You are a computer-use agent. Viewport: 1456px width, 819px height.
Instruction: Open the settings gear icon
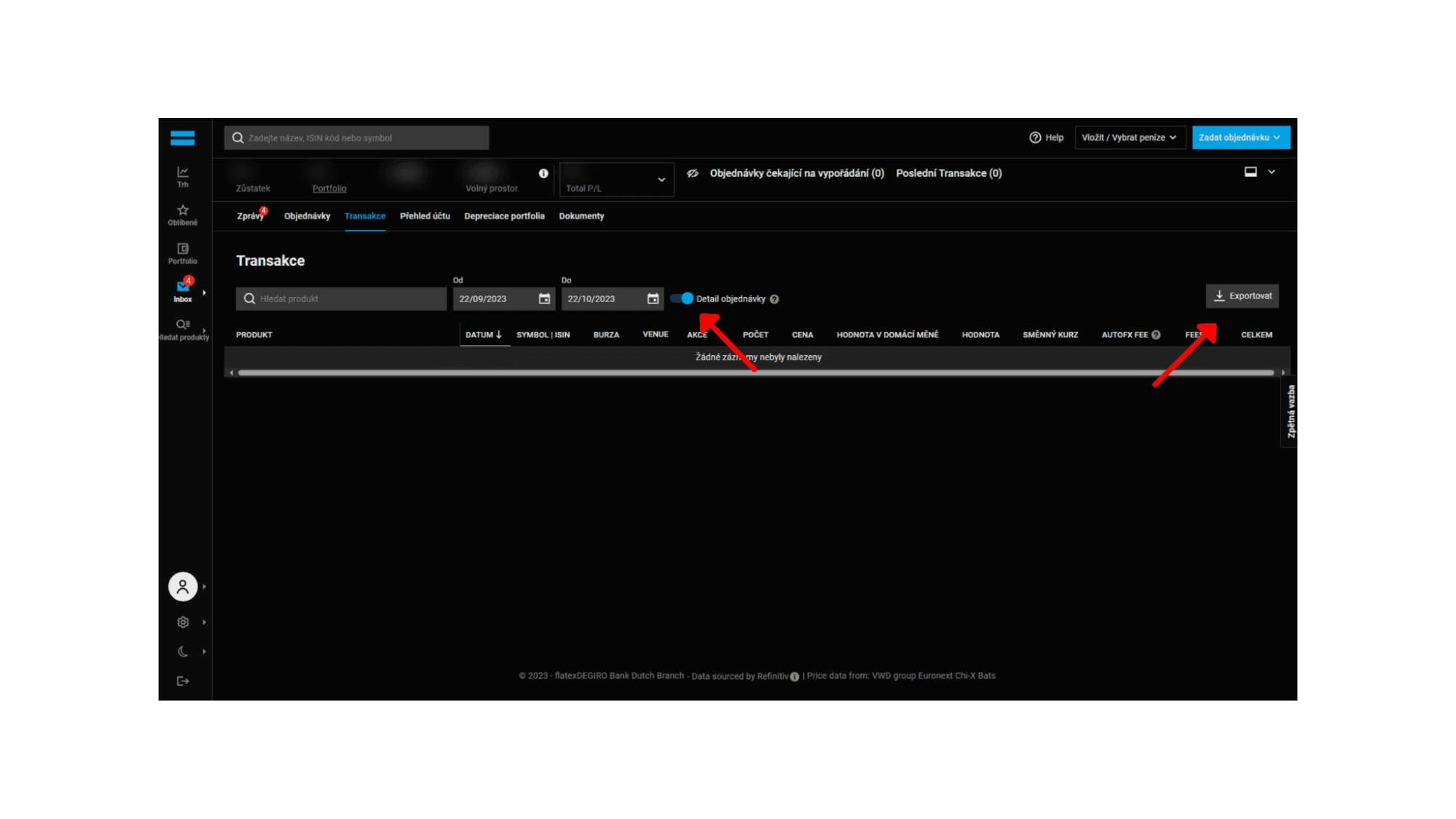183,622
